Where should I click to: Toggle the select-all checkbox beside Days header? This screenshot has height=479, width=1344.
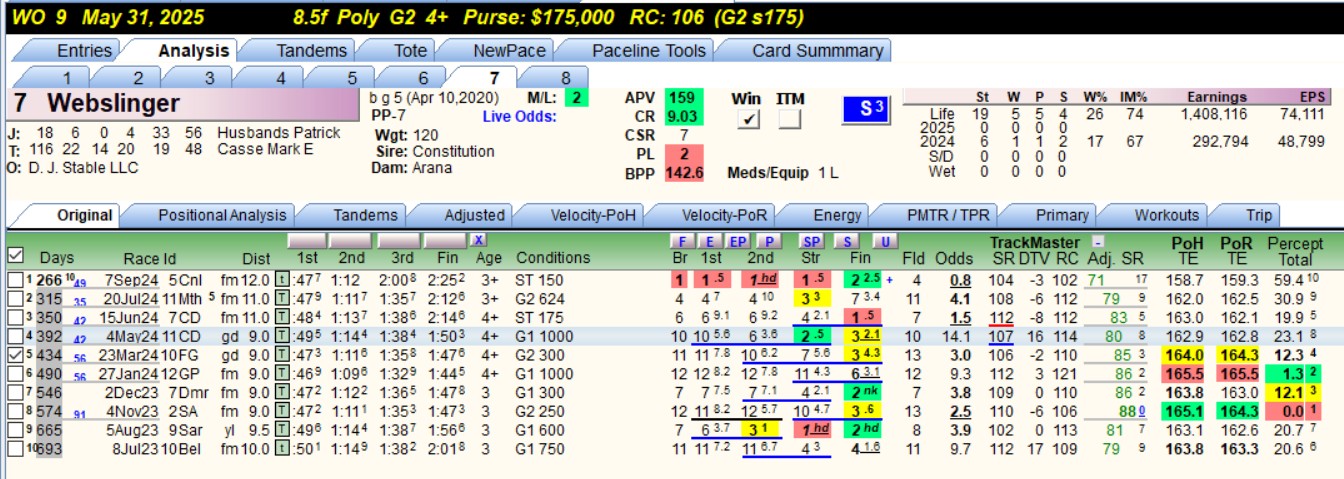tap(15, 256)
